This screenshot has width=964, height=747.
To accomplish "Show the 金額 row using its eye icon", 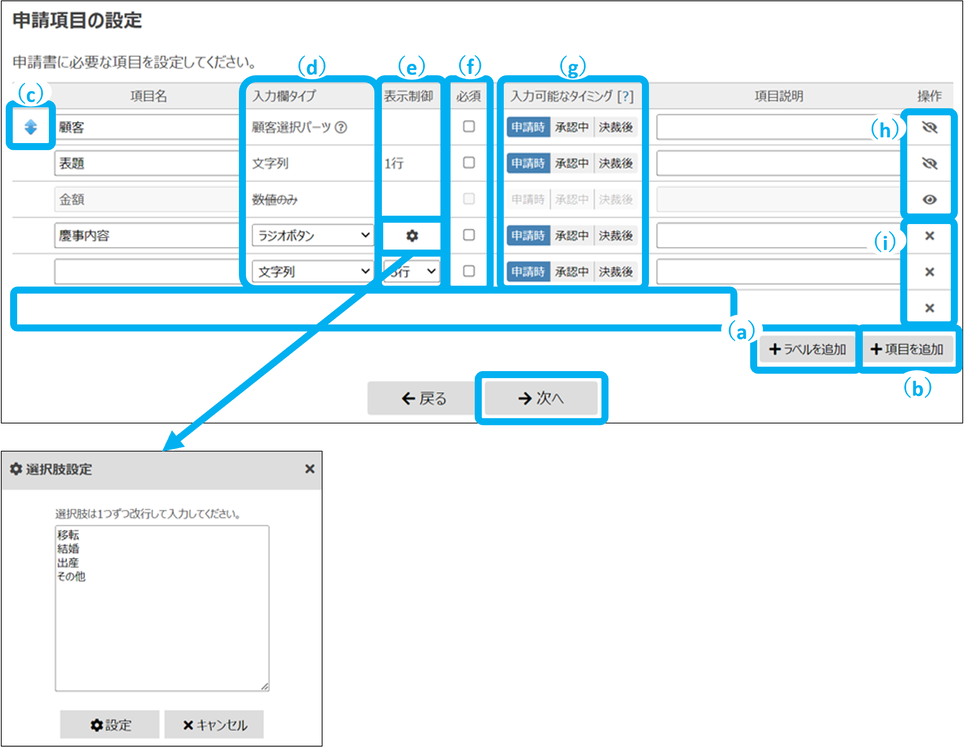I will pos(929,200).
